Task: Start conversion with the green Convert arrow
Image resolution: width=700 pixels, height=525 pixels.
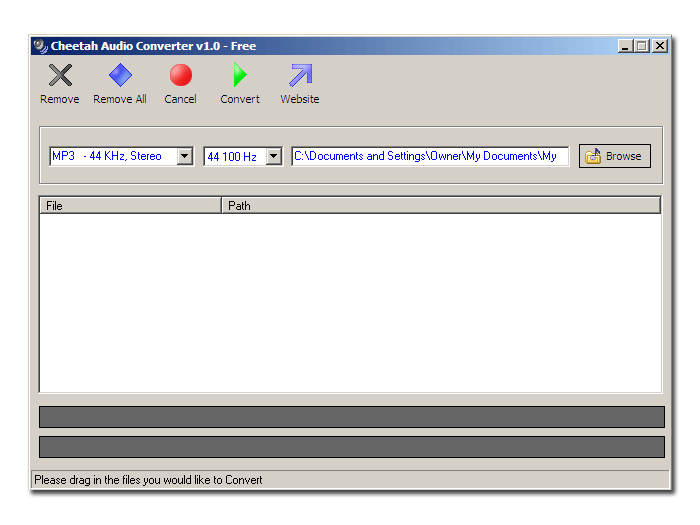Action: [240, 75]
